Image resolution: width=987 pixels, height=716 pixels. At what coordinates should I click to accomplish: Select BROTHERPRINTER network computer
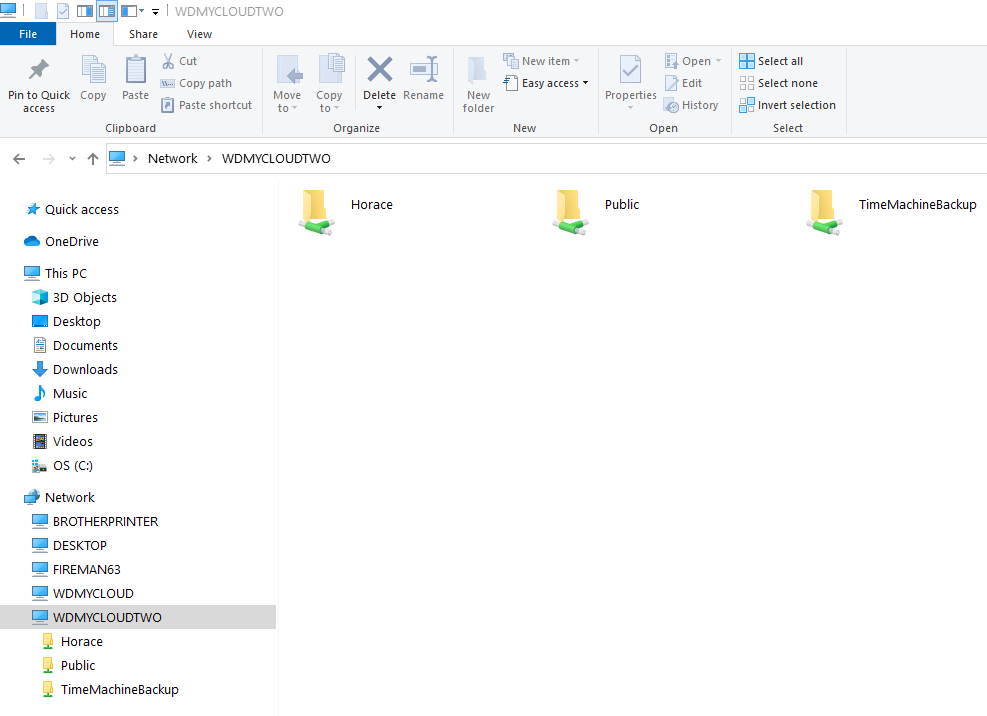105,521
